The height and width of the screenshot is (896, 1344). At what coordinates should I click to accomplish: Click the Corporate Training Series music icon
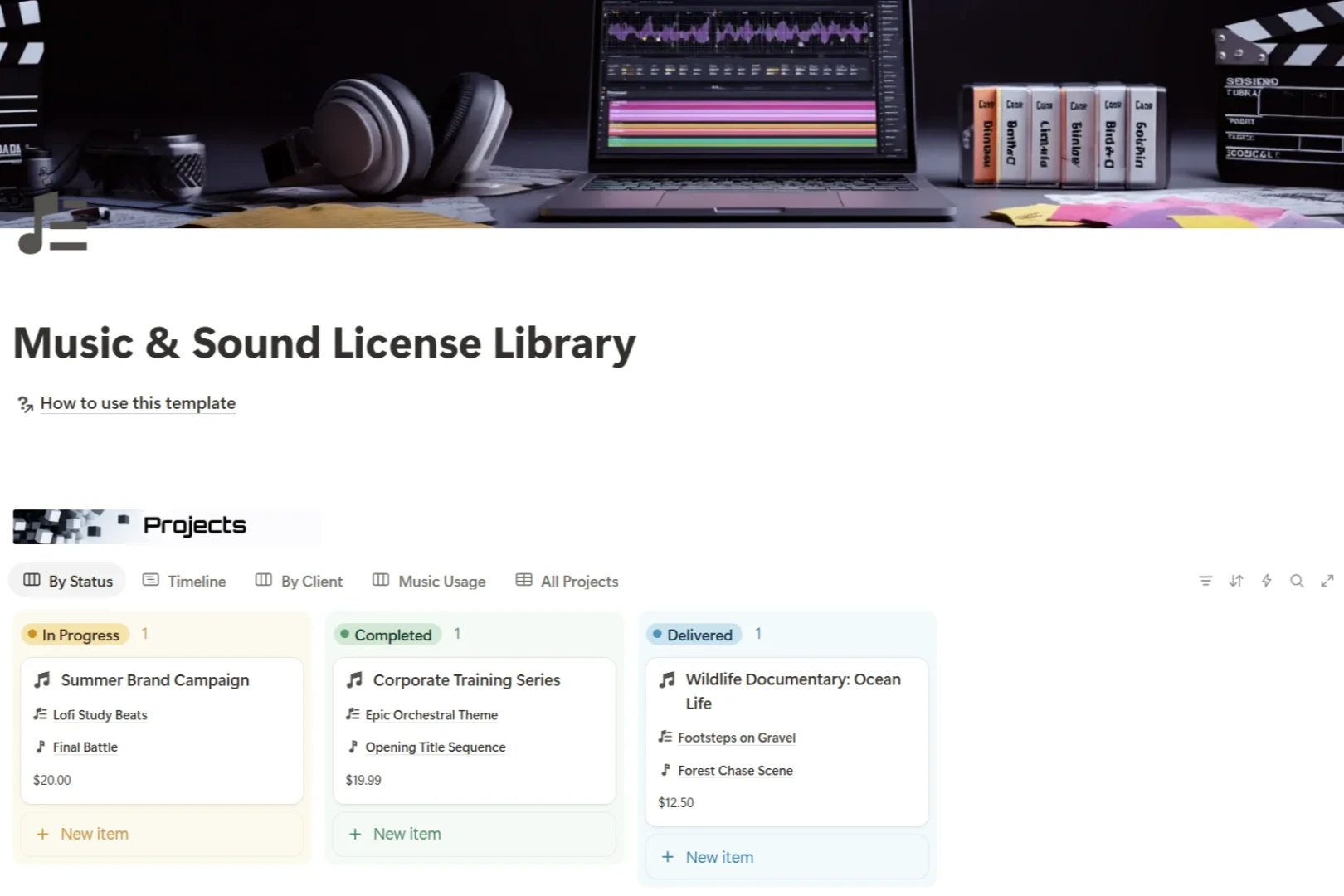355,680
